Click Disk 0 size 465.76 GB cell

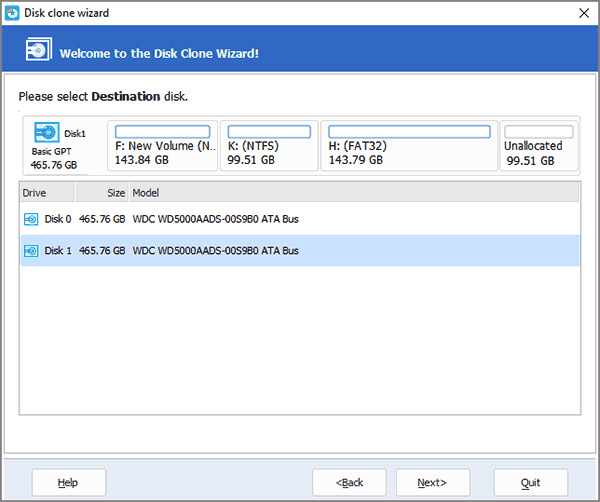tap(102, 219)
